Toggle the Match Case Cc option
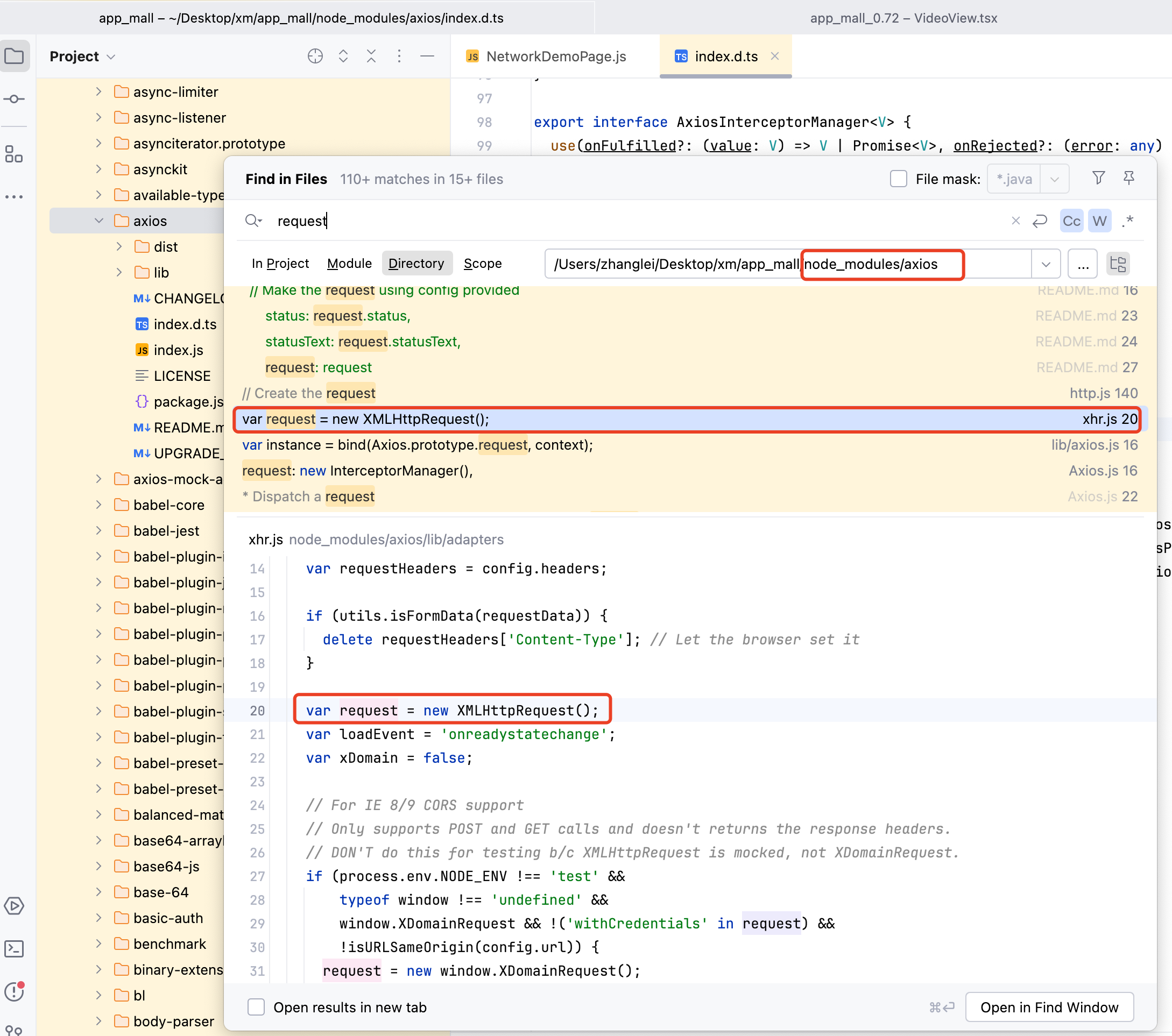This screenshot has height=1036, width=1172. [x=1071, y=221]
